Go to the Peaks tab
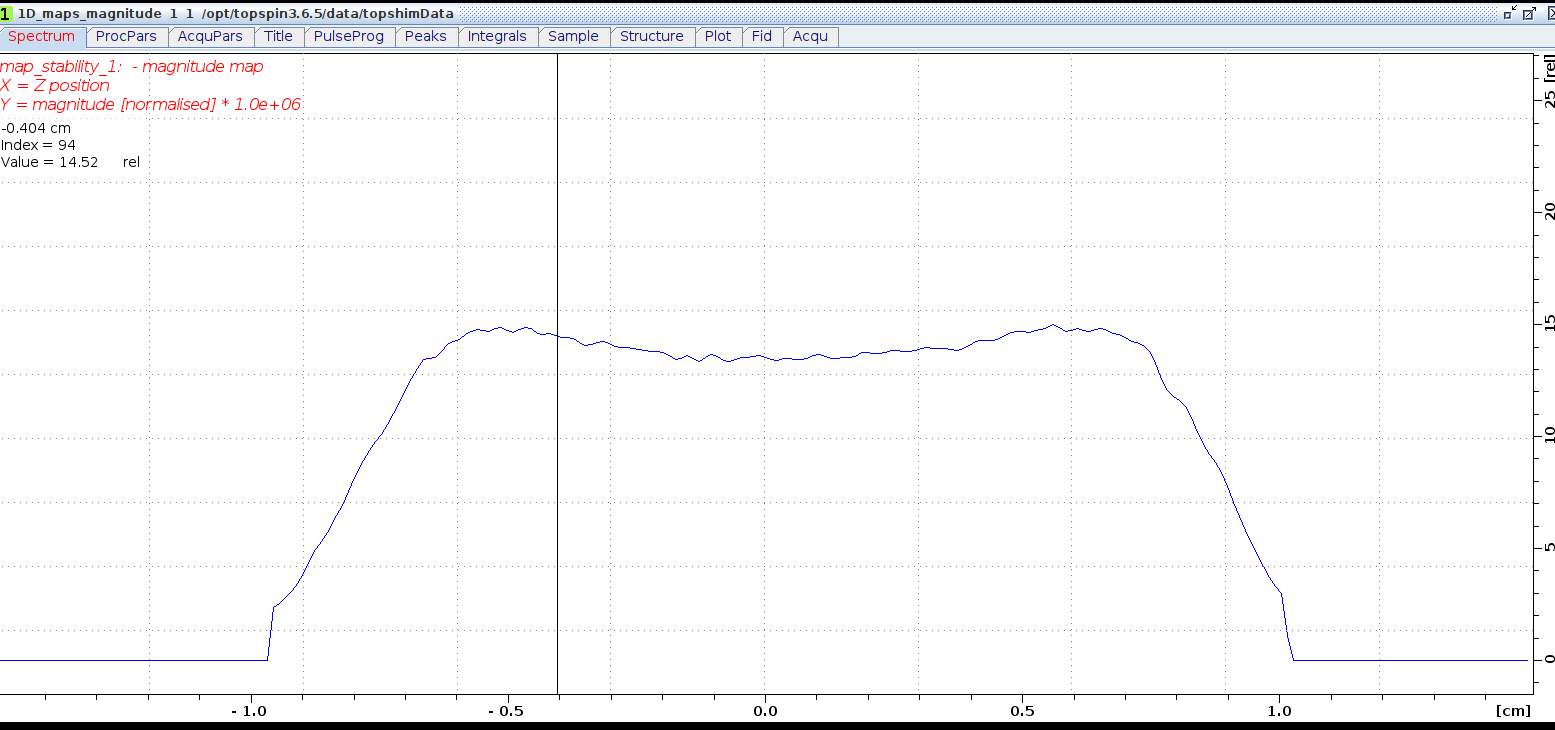 pyautogui.click(x=426, y=36)
